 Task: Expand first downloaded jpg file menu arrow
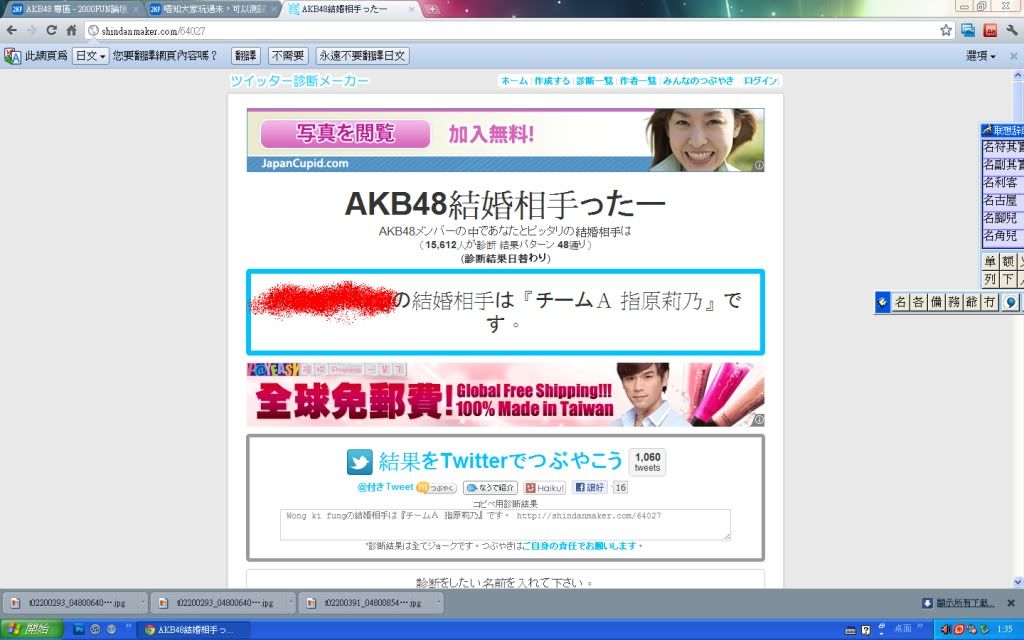tap(140, 604)
